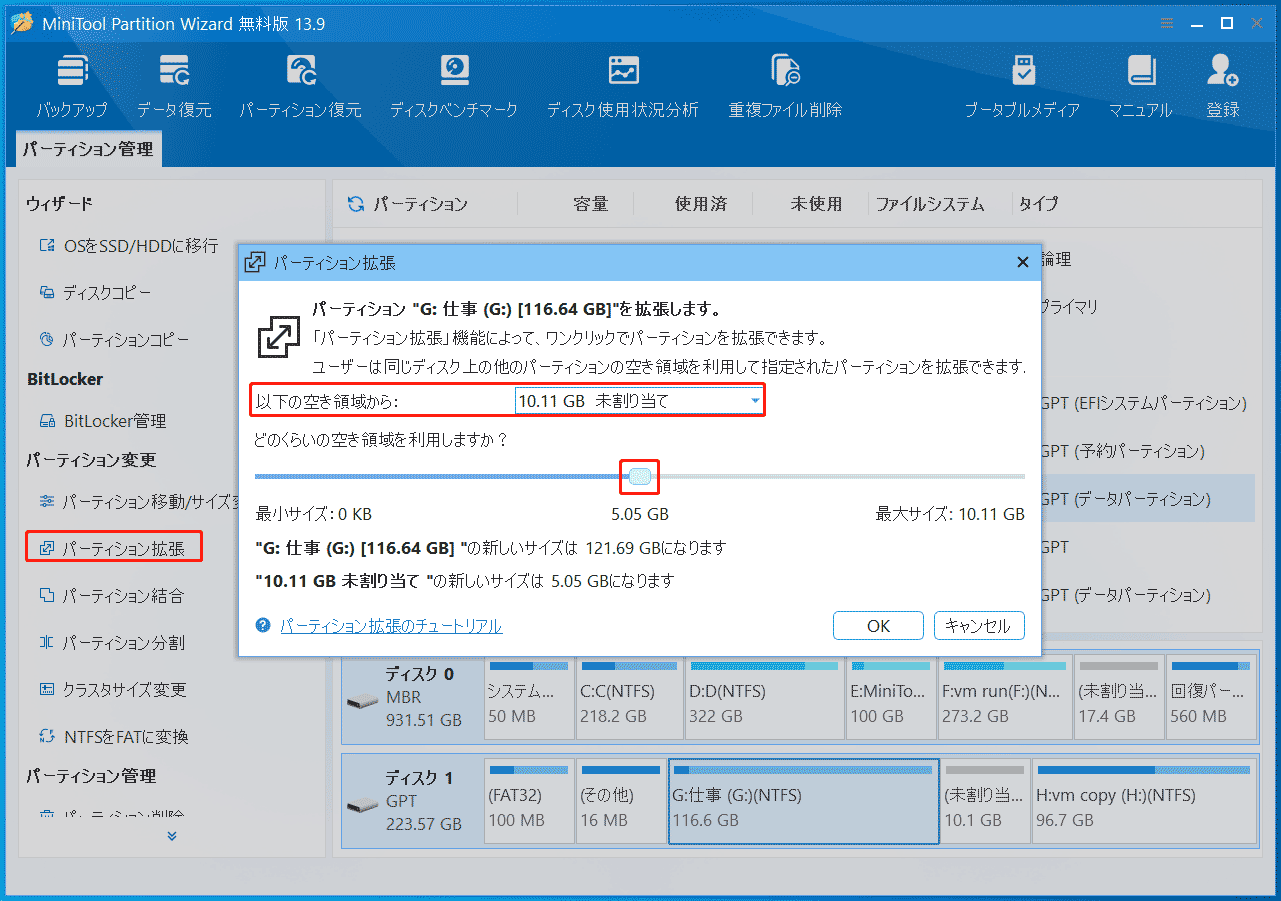Expand sidebar with double chevron arrow

[171, 835]
